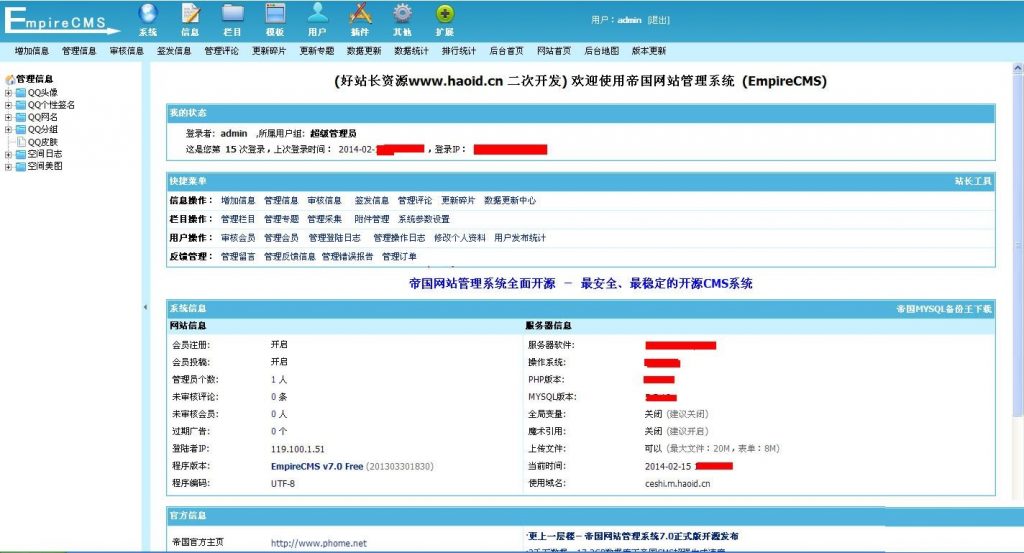Expand the QQ头像 tree node
Viewport: 1024px width, 553px height.
[8, 93]
